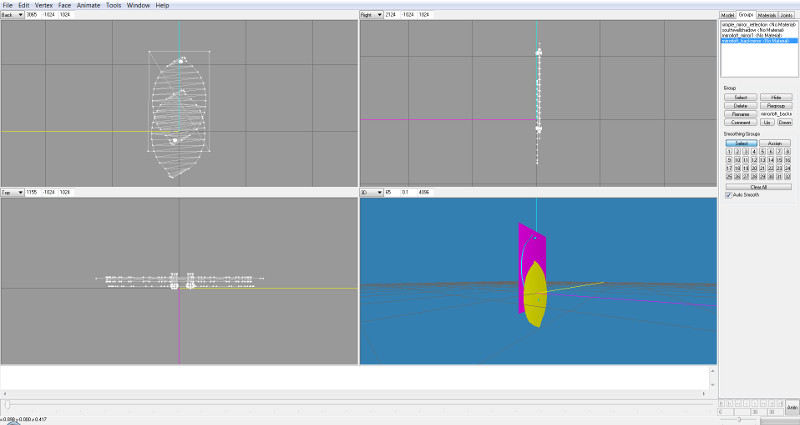The image size is (800, 425).
Task: Click smoothing group number 1 button
Action: (727, 151)
